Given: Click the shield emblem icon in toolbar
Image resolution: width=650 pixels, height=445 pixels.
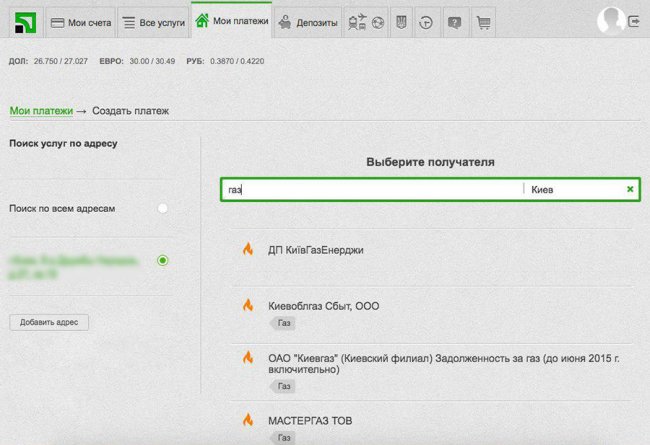Looking at the screenshot, I should tap(401, 22).
